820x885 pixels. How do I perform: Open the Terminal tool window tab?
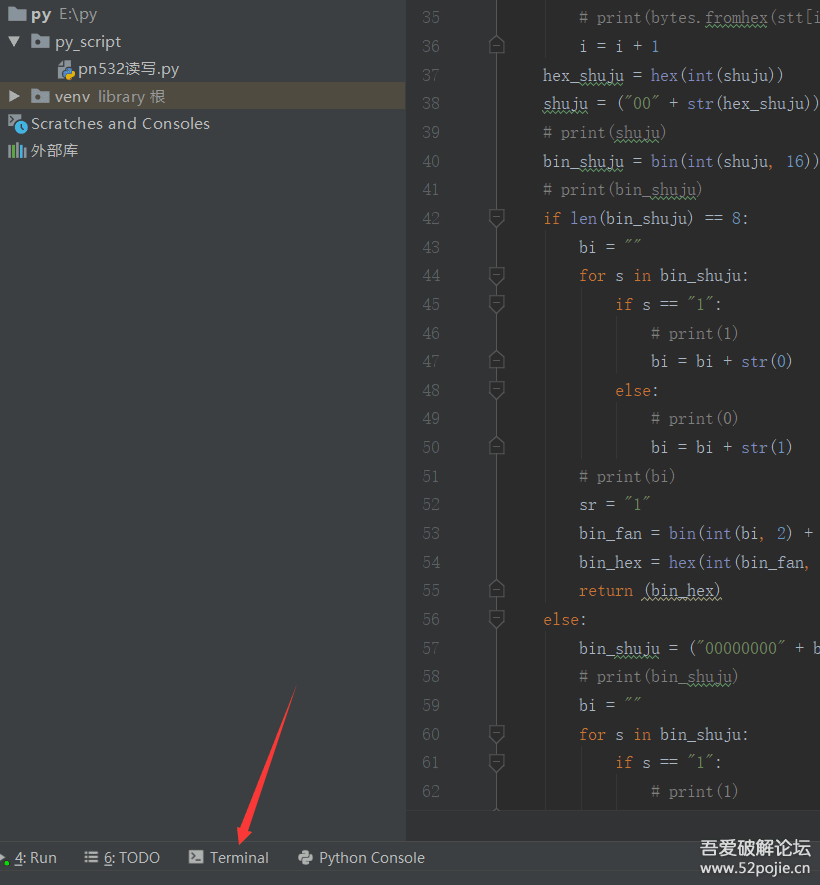point(229,857)
